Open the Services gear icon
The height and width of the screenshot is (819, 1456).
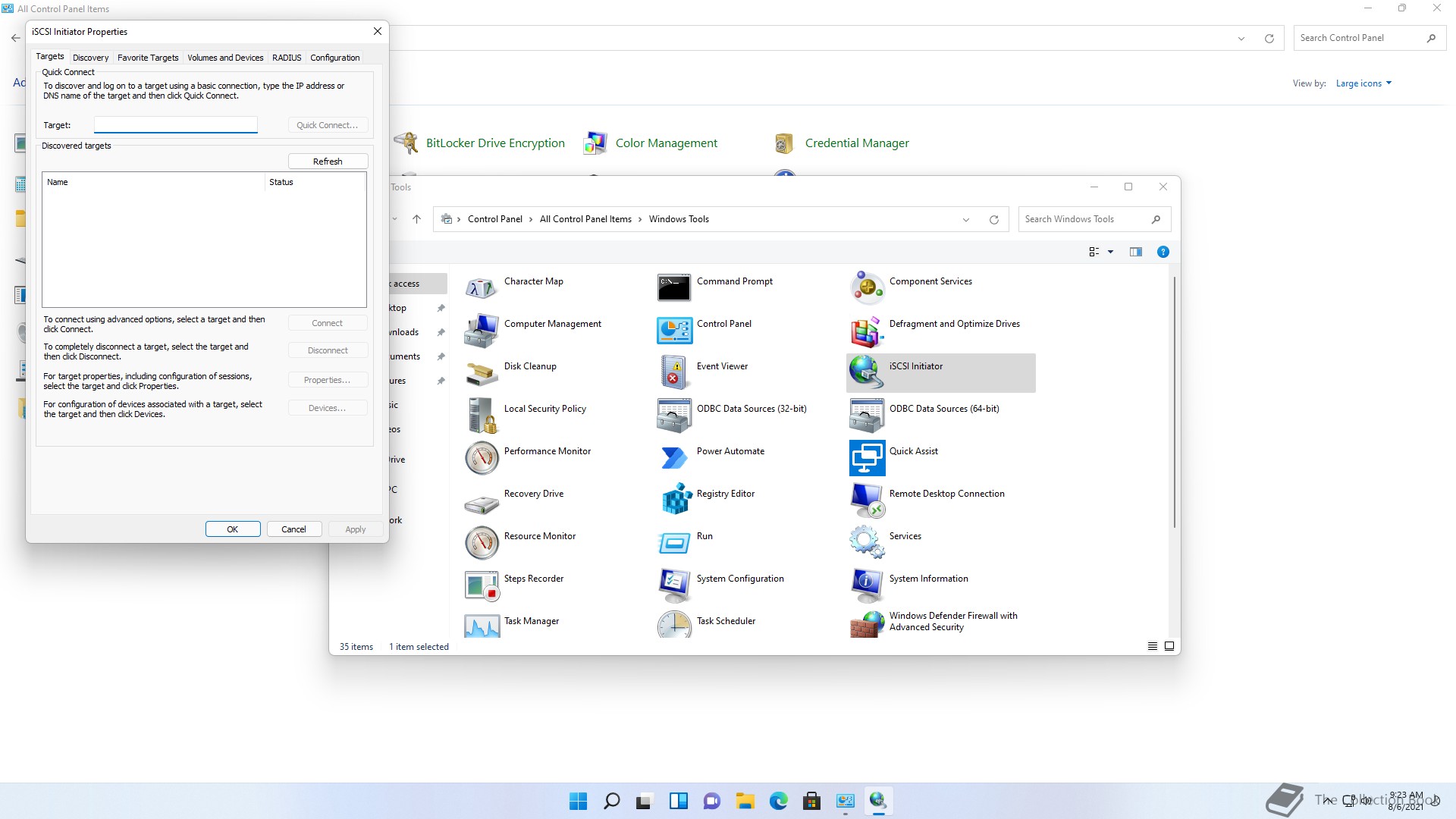[x=867, y=543]
